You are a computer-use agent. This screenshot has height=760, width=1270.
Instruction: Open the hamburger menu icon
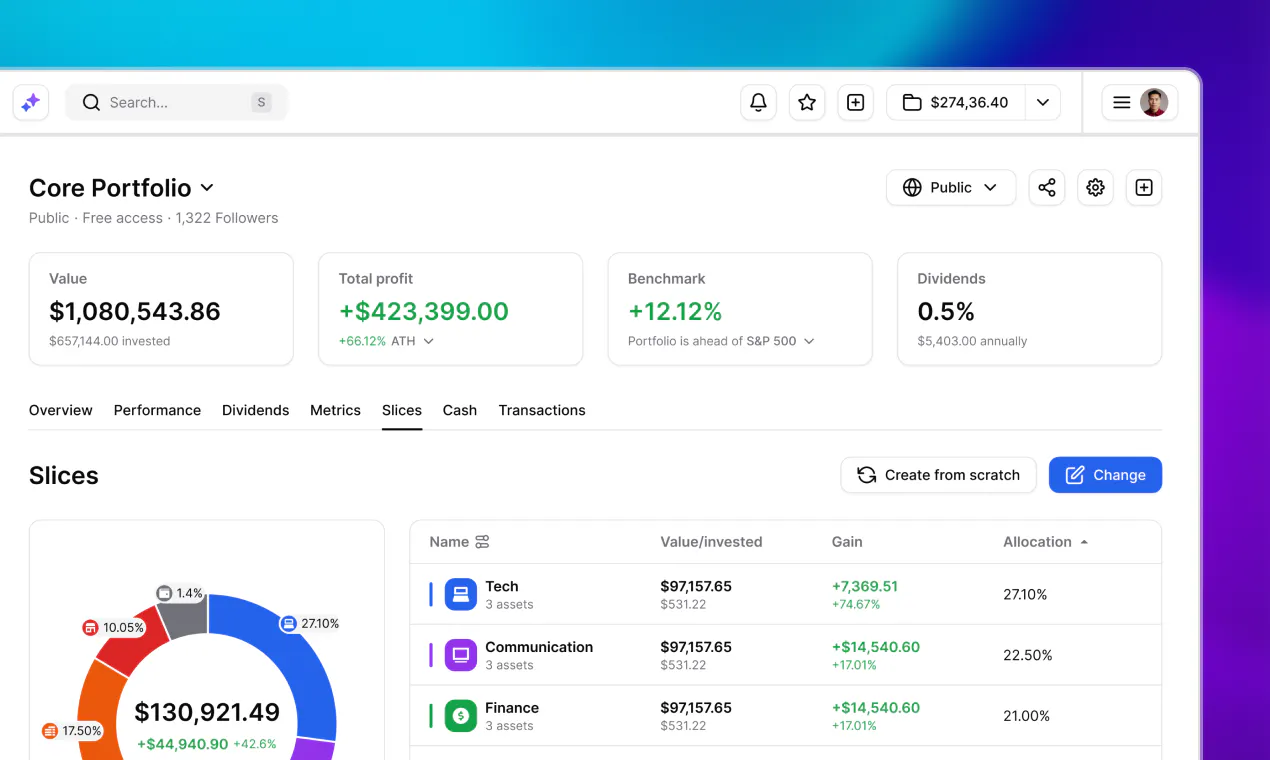pos(1121,102)
